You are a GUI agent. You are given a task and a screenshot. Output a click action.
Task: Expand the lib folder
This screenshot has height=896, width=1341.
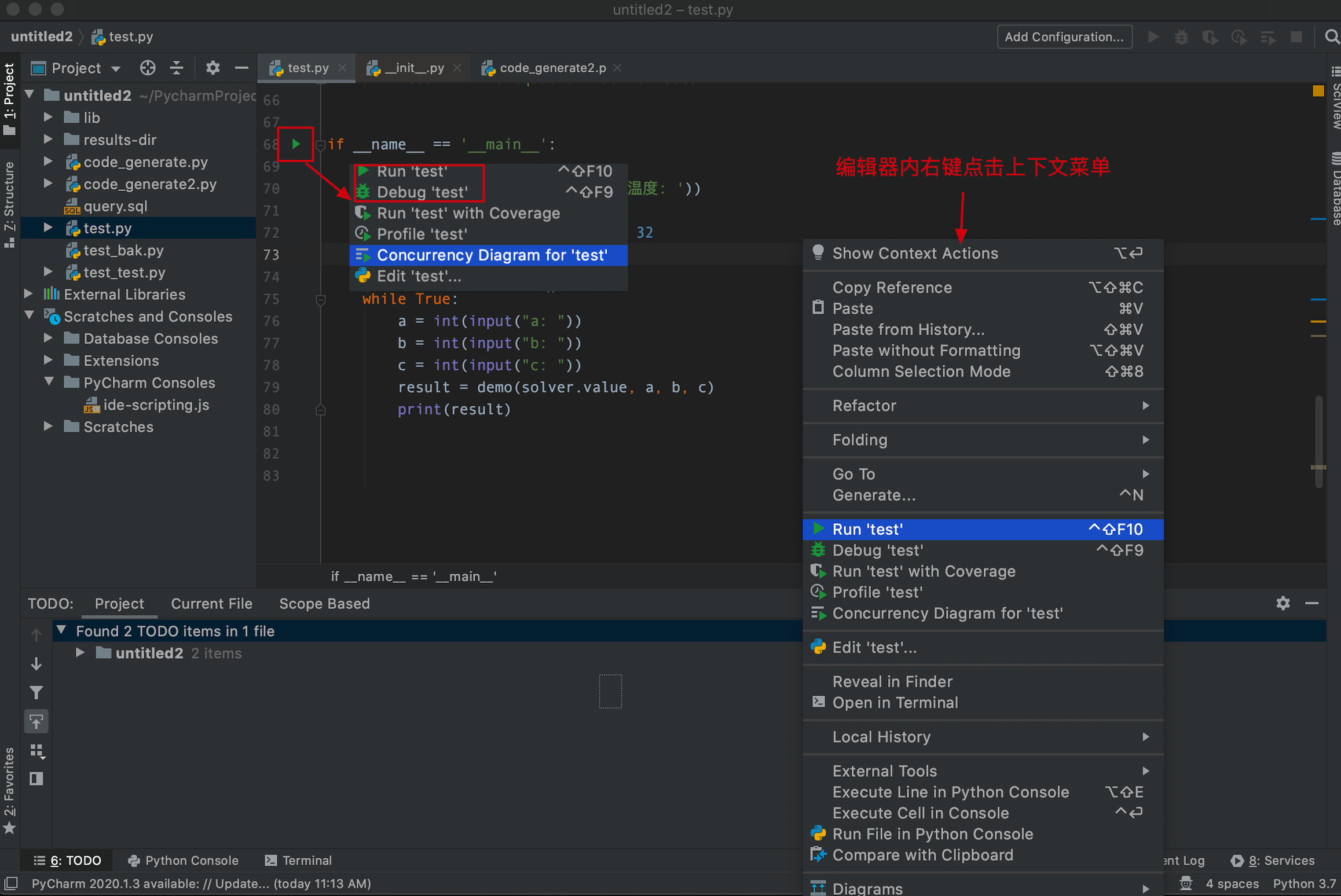click(49, 117)
